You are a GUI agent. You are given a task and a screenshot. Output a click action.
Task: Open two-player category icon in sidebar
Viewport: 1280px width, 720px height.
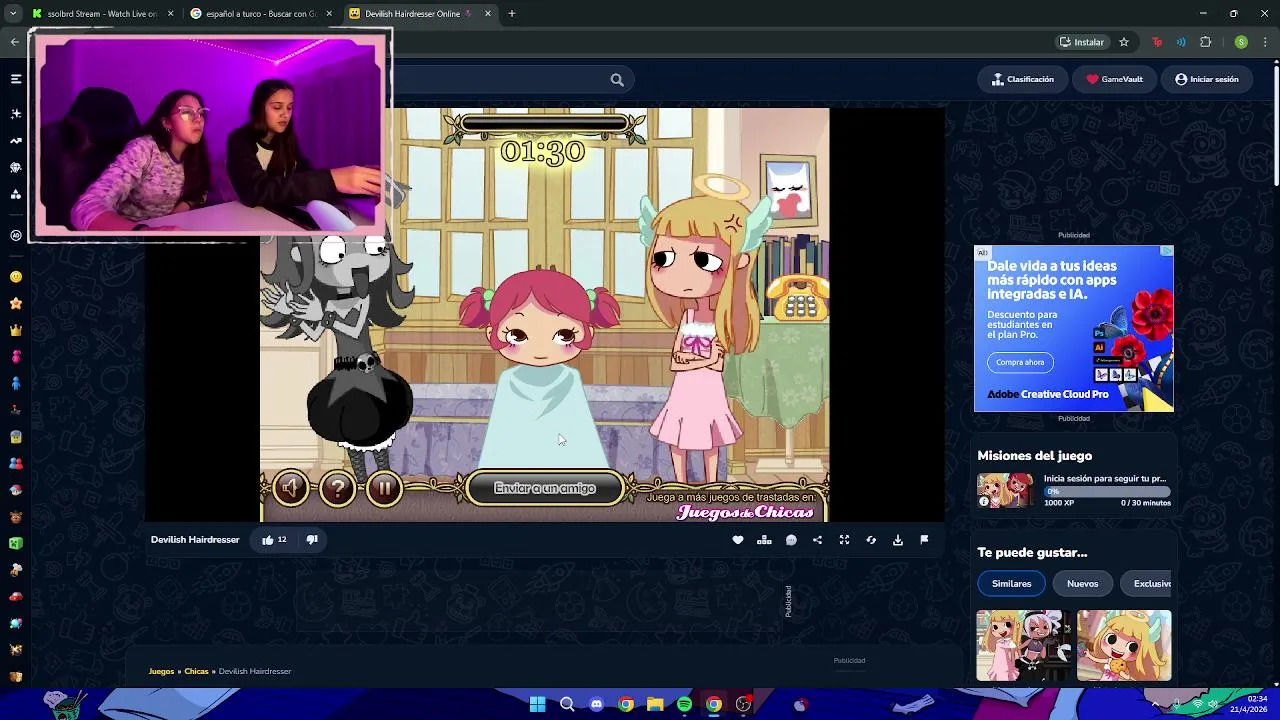(16, 463)
